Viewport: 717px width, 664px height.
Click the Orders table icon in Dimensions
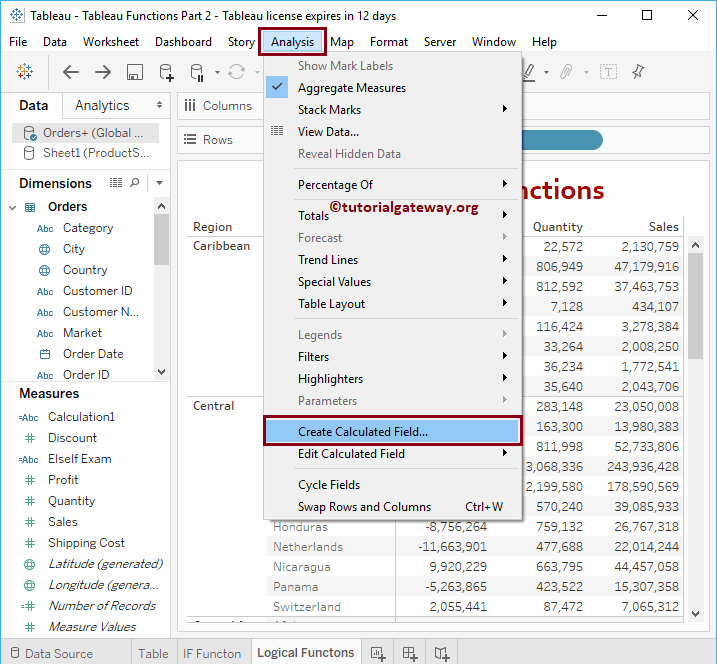pyautogui.click(x=30, y=208)
